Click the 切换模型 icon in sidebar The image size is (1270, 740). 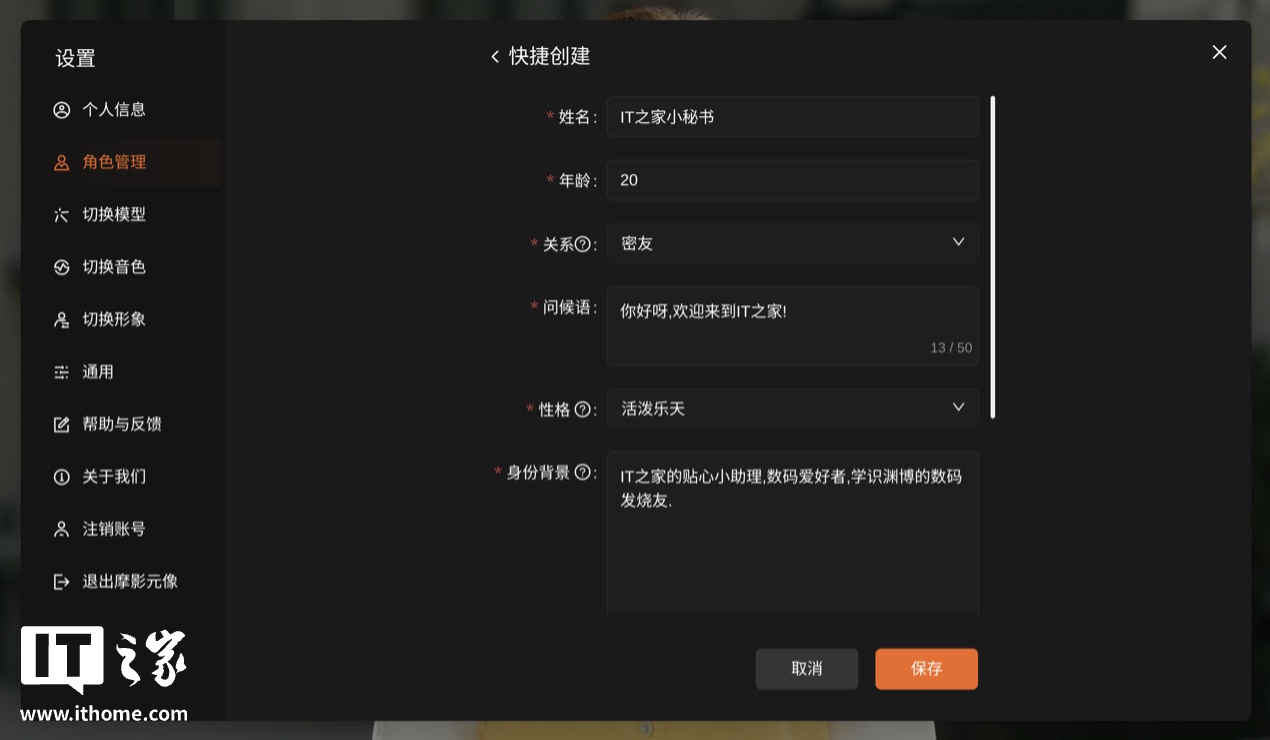(62, 214)
